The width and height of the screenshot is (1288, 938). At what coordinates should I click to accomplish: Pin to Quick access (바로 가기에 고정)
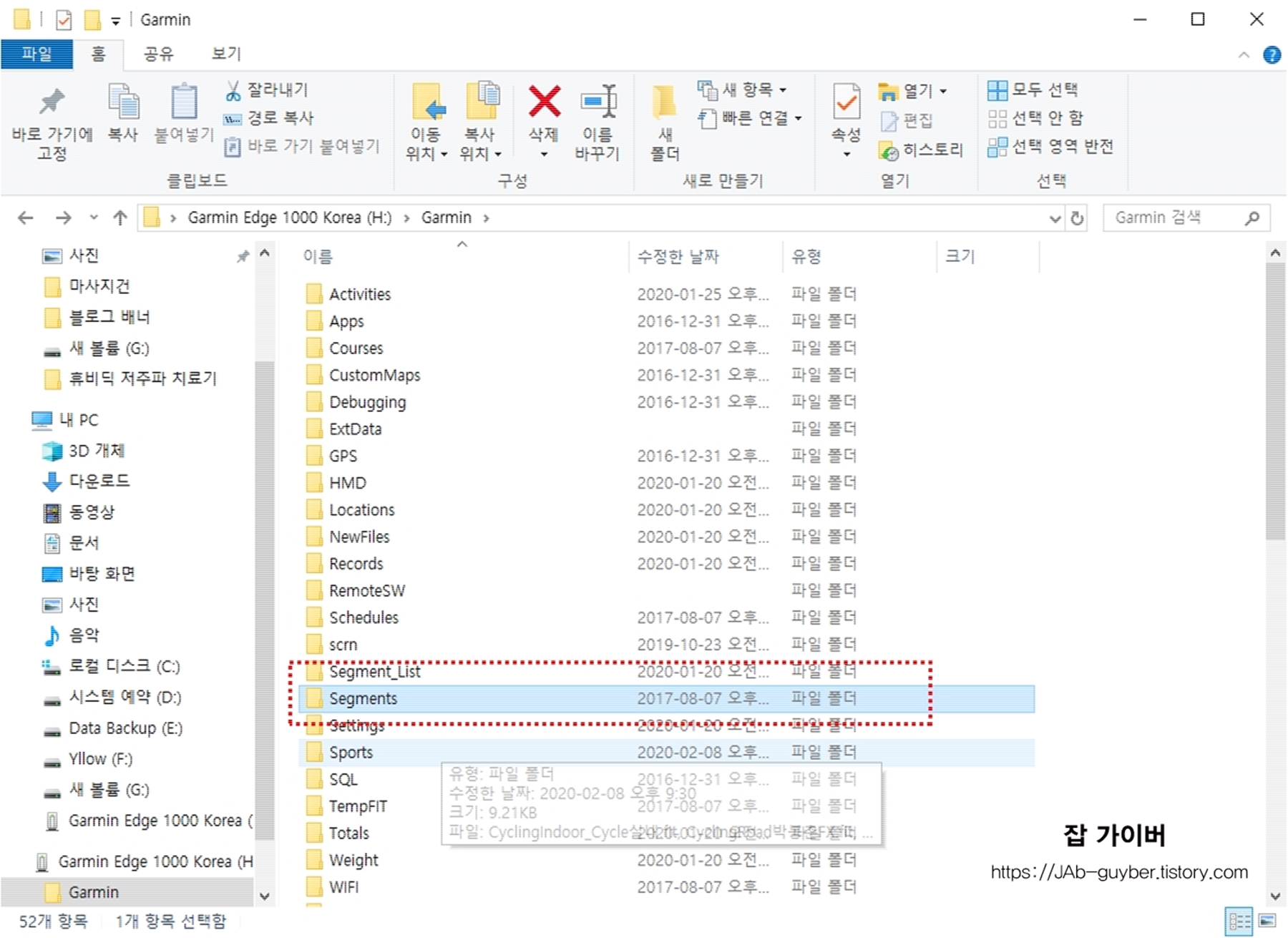(x=52, y=123)
